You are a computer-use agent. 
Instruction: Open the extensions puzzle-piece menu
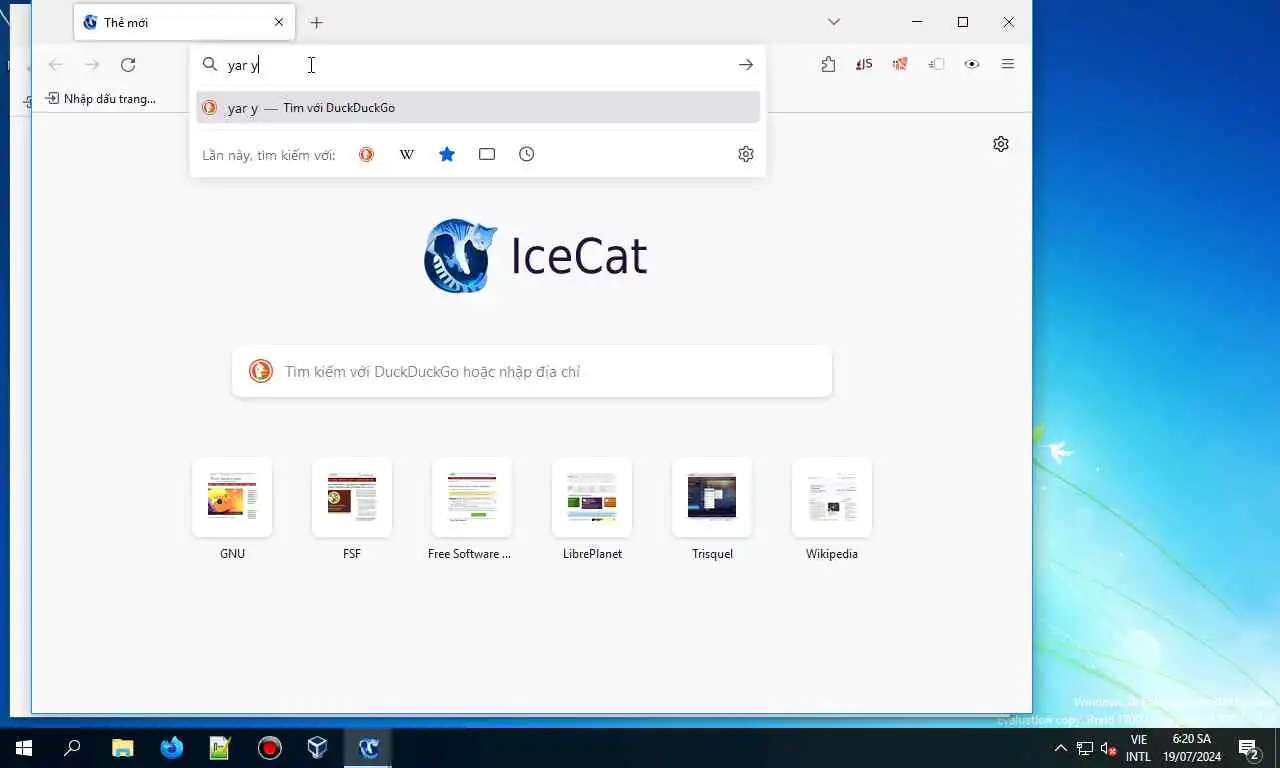point(828,64)
